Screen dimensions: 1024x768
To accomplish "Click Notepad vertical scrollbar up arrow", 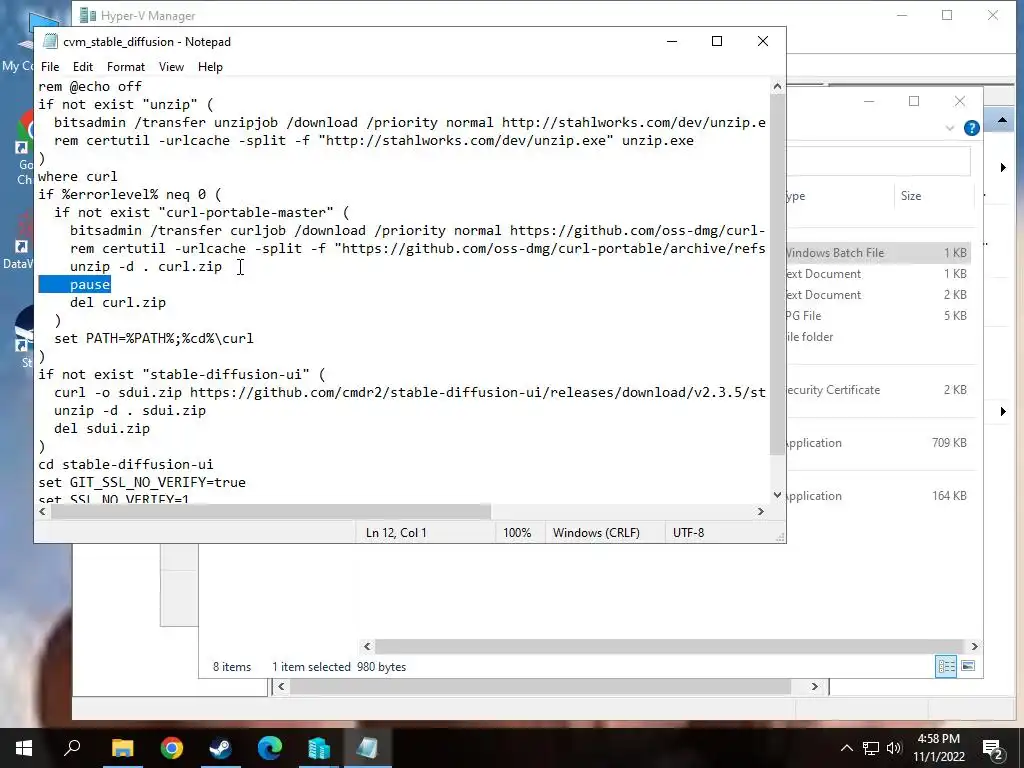I will pos(777,86).
